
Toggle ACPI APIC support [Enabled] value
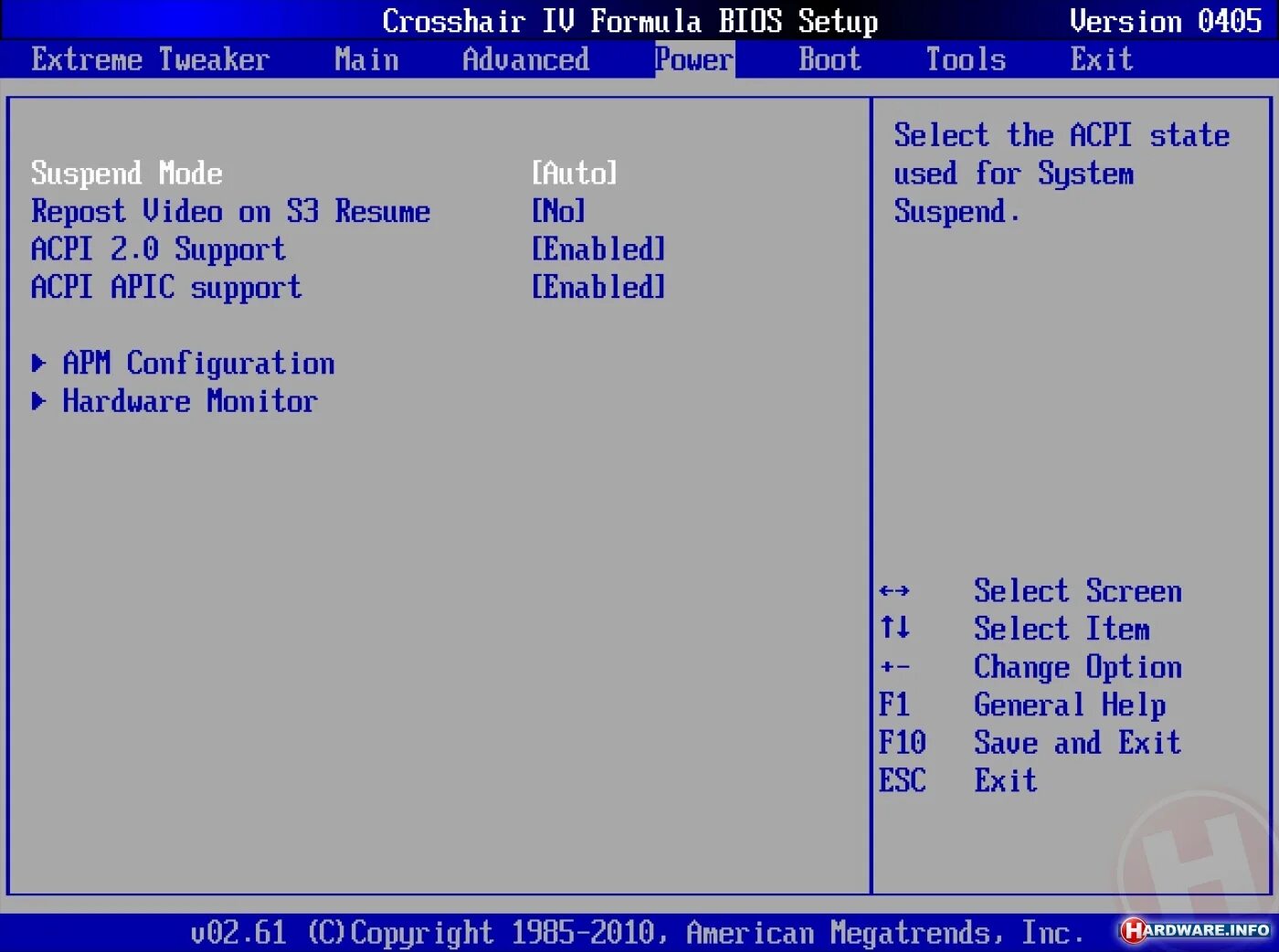(598, 288)
